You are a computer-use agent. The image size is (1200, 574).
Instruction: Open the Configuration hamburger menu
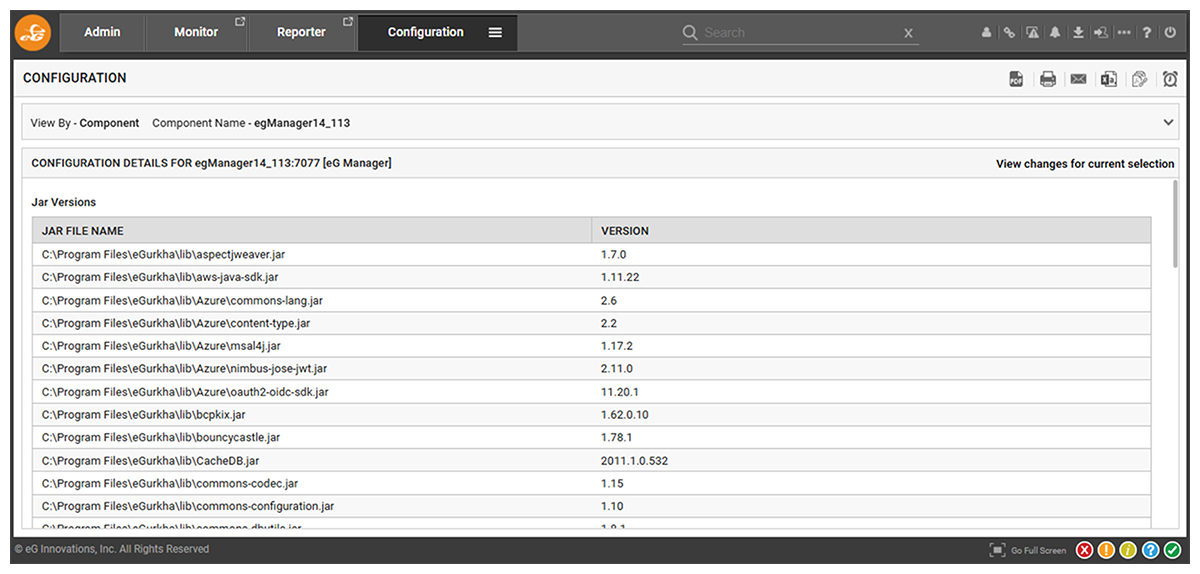coord(495,33)
